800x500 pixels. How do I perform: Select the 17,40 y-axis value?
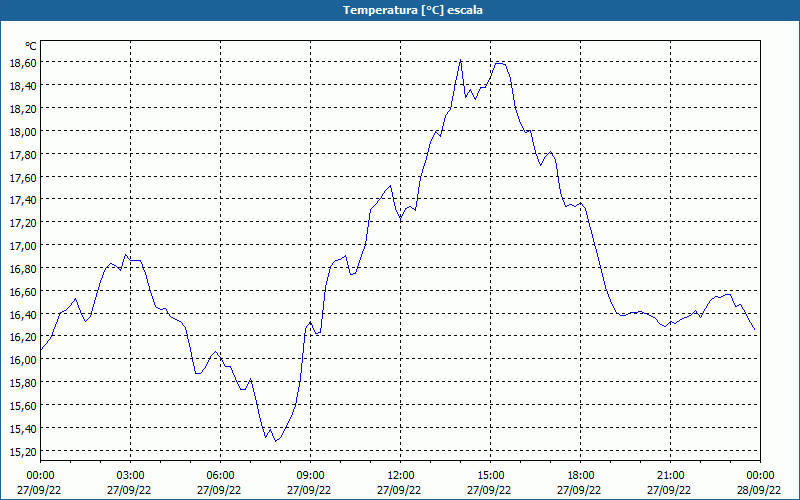(23, 200)
